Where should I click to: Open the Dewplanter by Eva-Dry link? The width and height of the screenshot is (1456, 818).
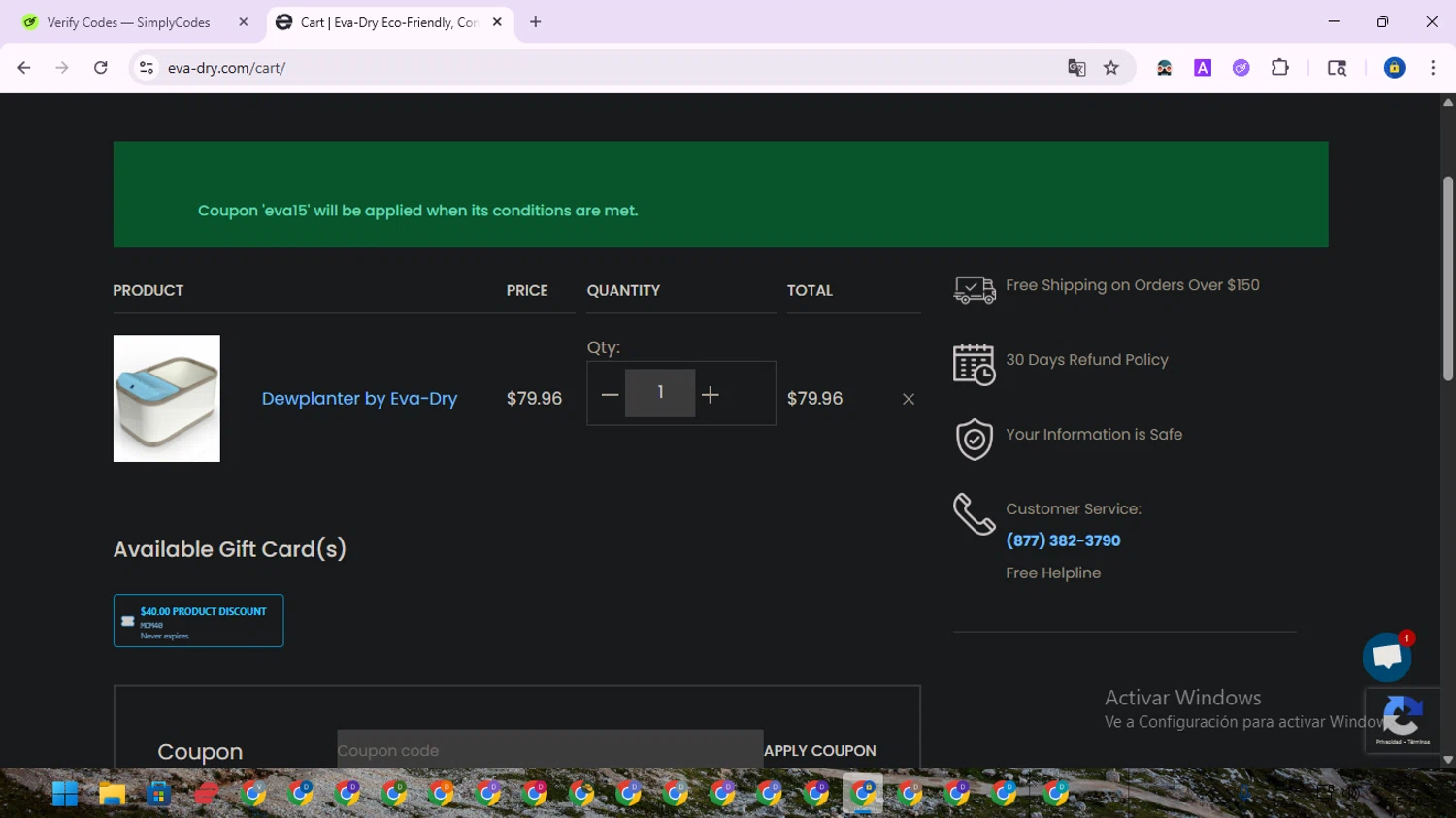pyautogui.click(x=359, y=399)
